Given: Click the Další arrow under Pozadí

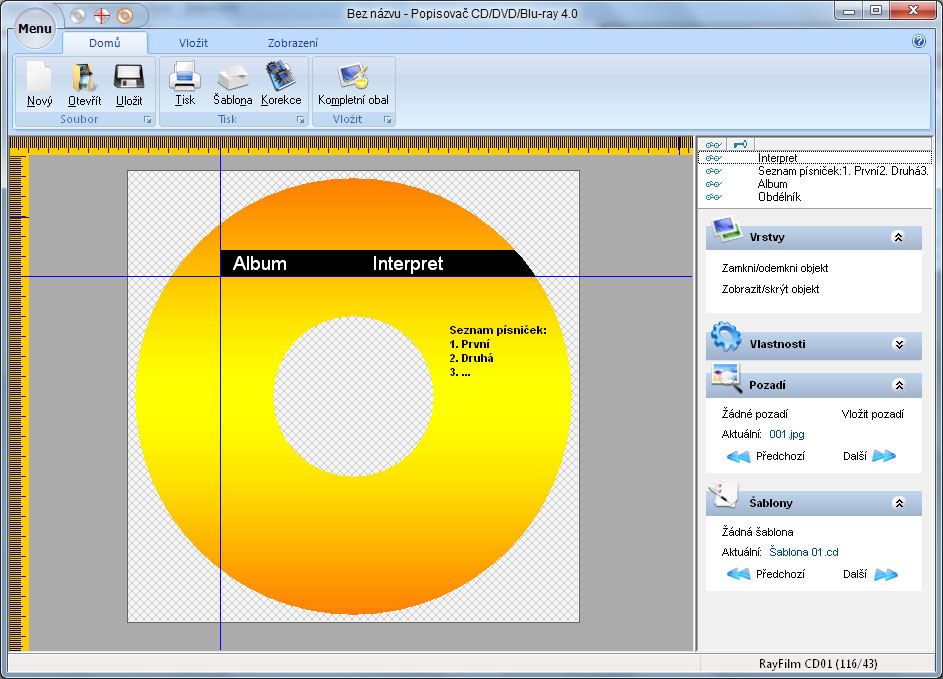Looking at the screenshot, I should point(883,456).
